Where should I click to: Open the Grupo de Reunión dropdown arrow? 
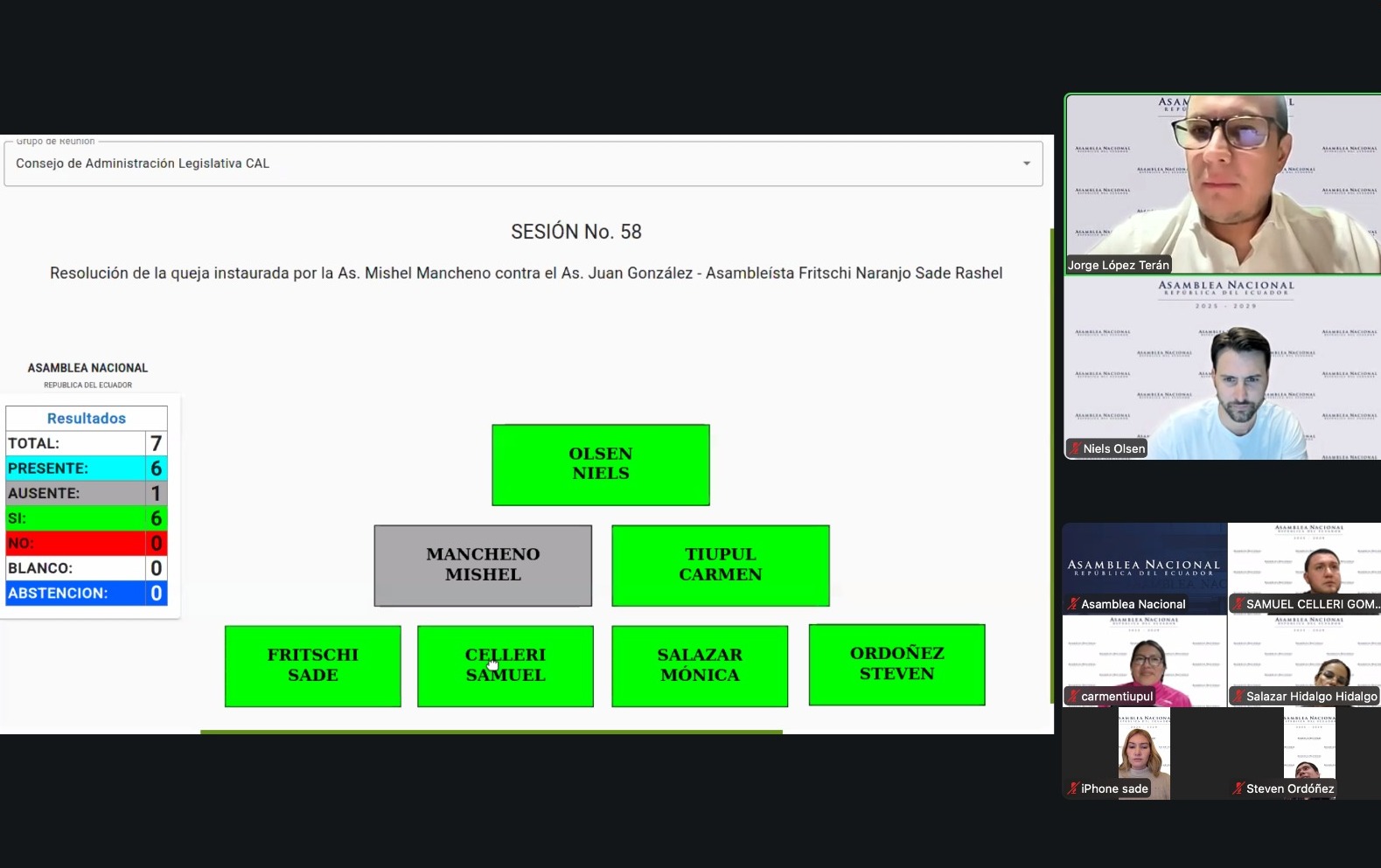point(1027,163)
